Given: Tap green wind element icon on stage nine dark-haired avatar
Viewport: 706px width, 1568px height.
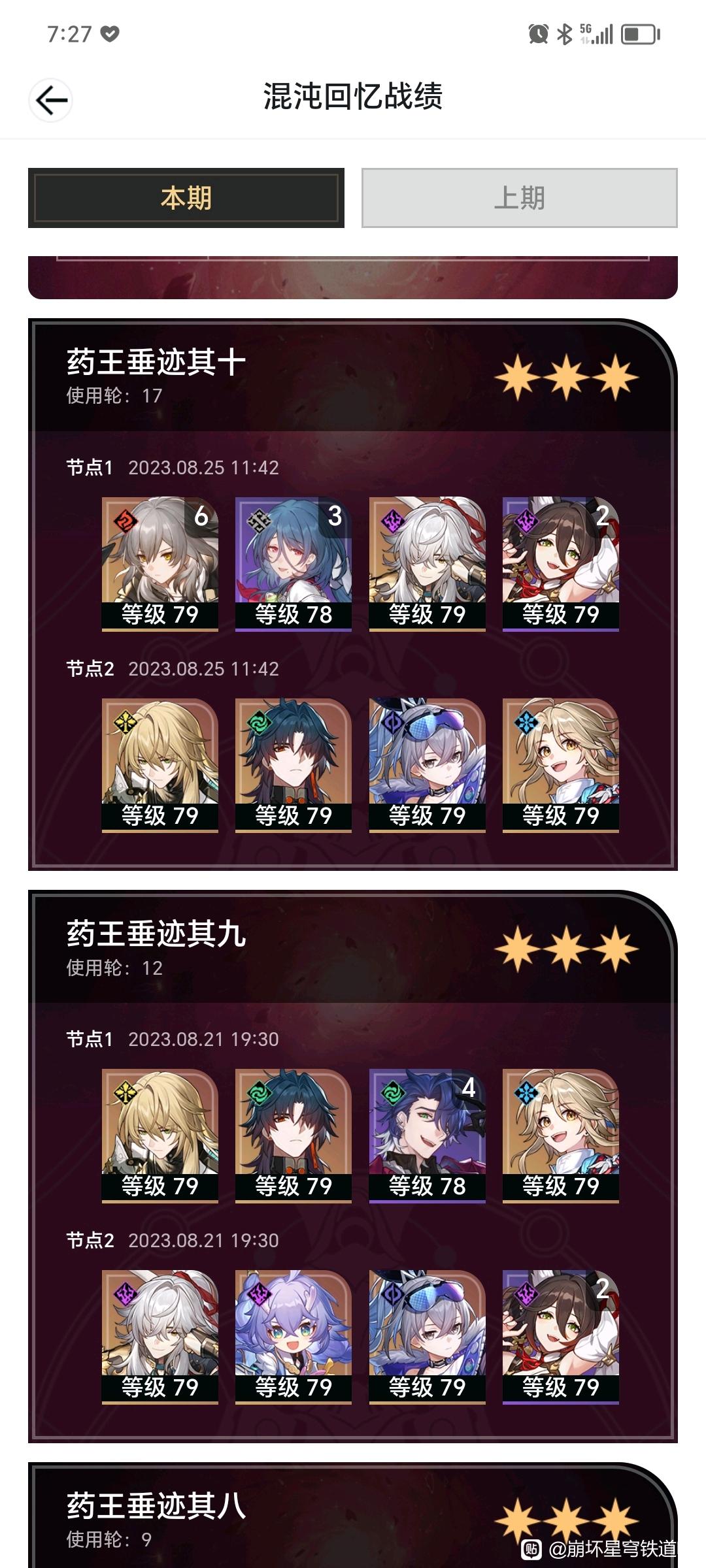Looking at the screenshot, I should click(259, 1092).
